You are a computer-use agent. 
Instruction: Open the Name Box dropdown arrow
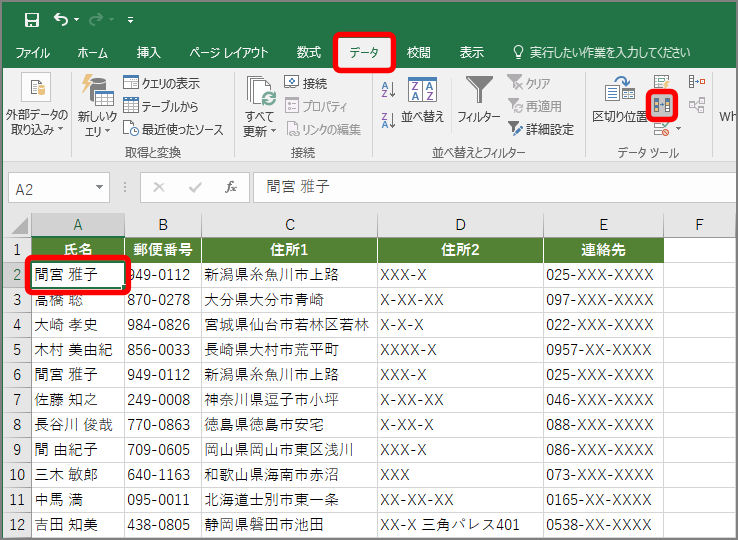(99, 187)
